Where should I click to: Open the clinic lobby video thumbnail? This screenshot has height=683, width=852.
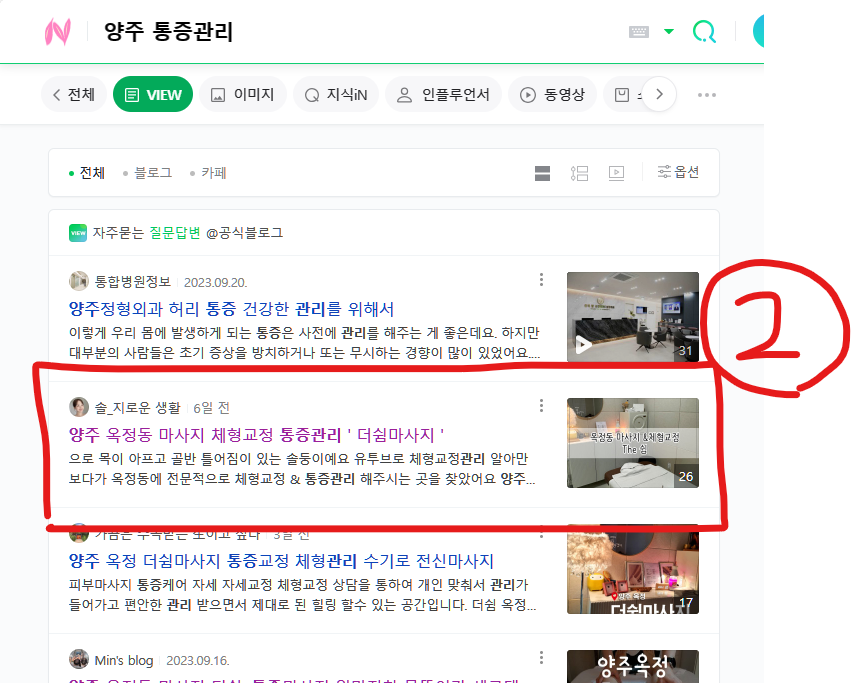click(x=632, y=317)
